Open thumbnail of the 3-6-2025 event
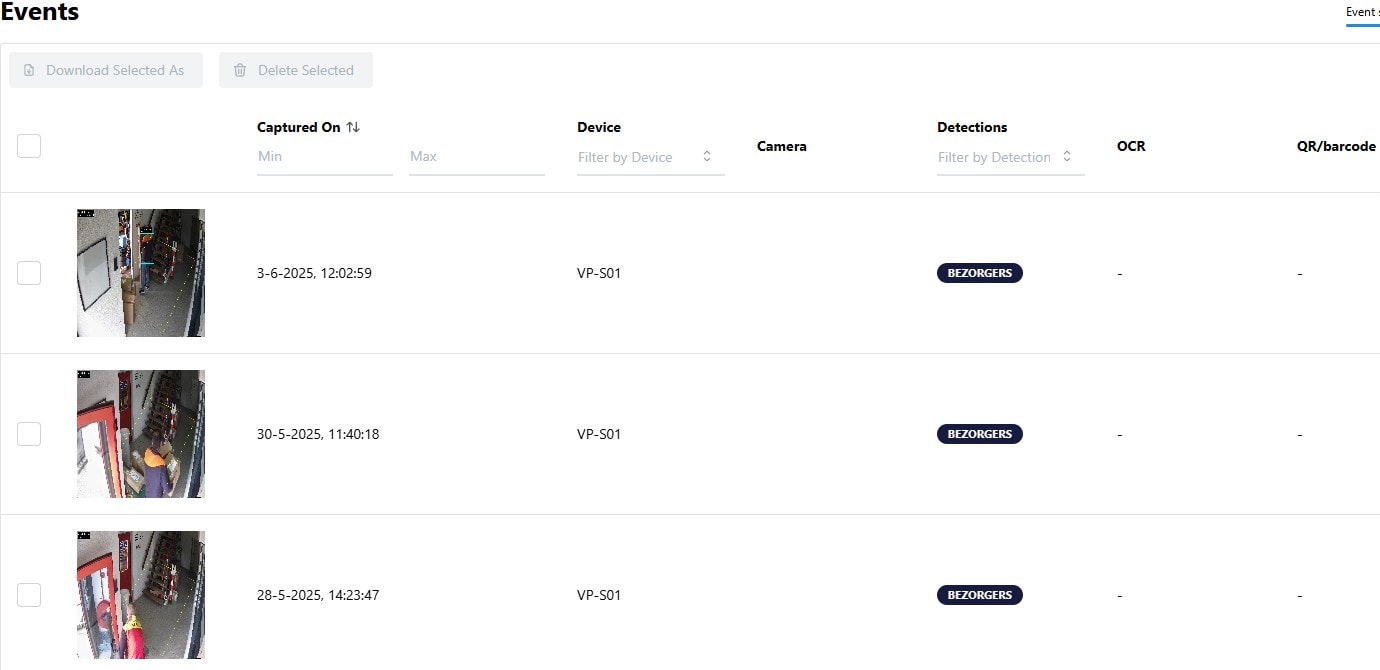The height and width of the screenshot is (670, 1380). tap(141, 273)
